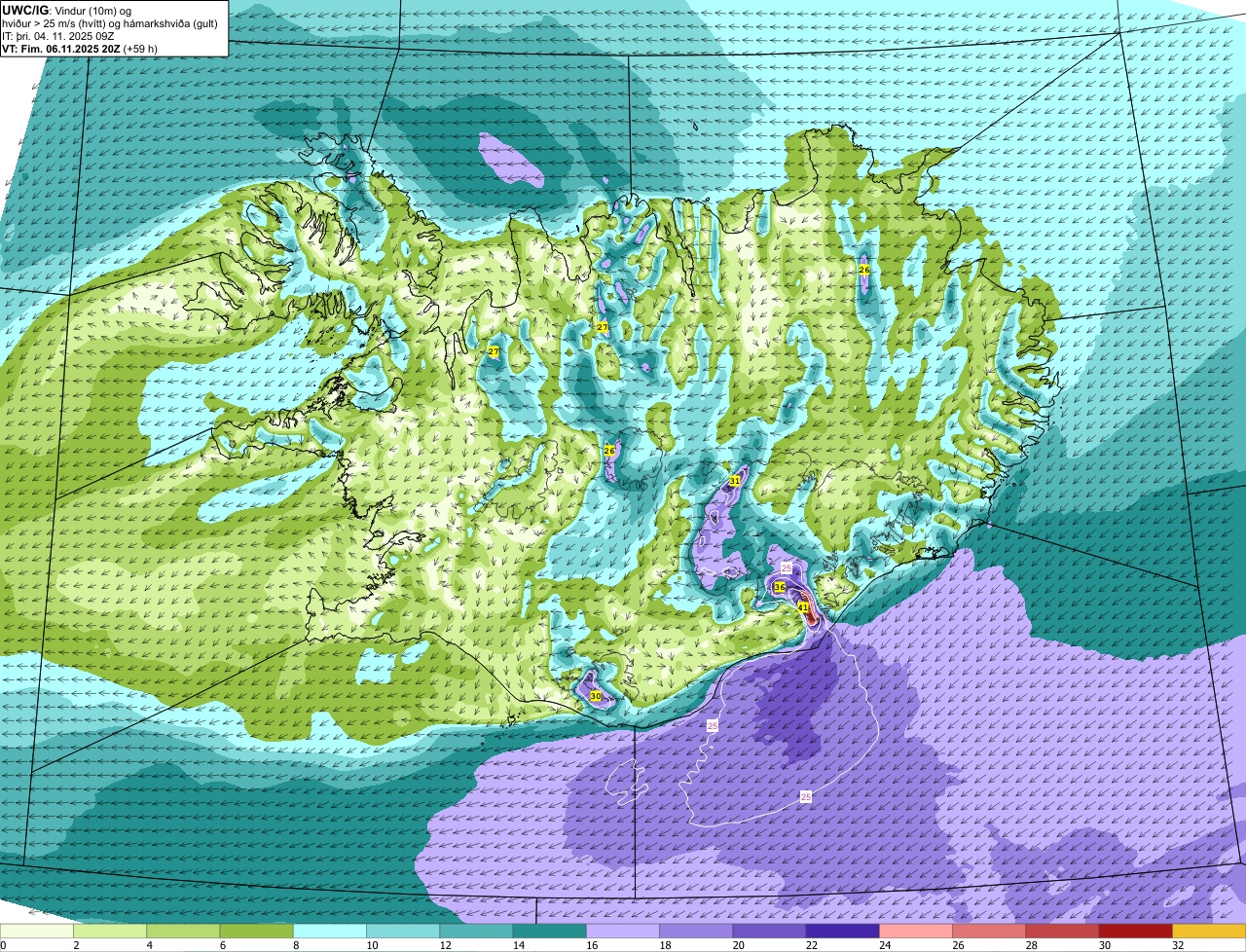
Task: Click the yellow 41 peak gust label
Action: coord(803,606)
